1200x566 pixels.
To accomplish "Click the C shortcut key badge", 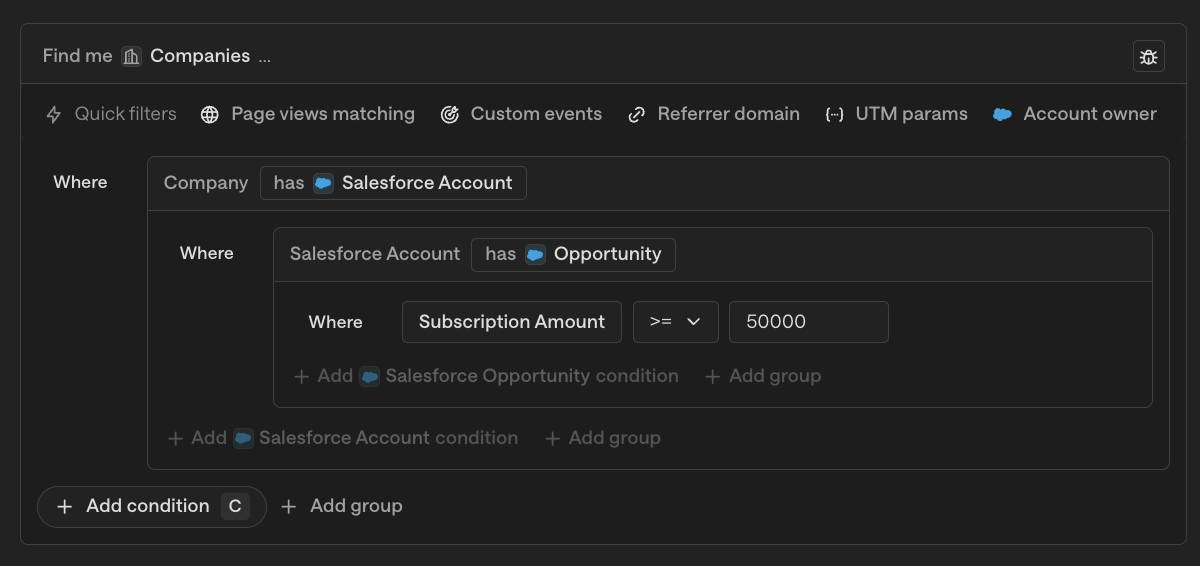I will [235, 506].
